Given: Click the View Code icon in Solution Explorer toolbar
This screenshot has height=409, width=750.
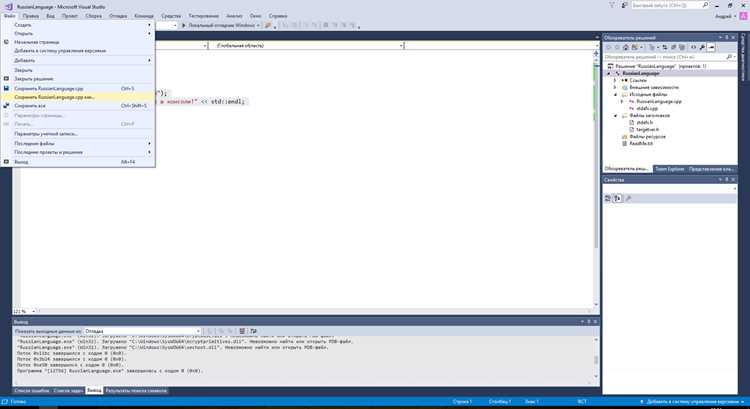Looking at the screenshot, I should [693, 47].
